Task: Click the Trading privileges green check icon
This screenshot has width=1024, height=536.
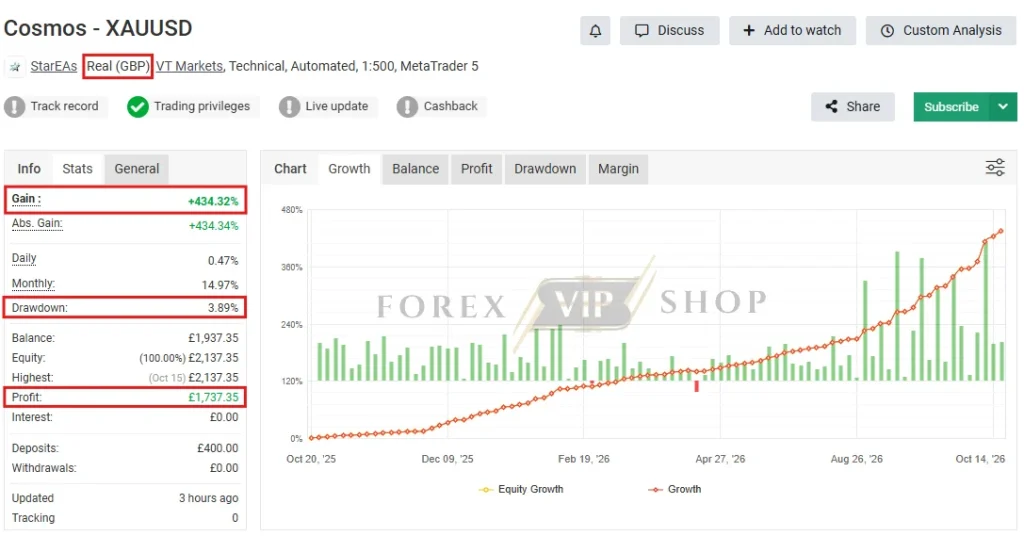Action: 138,106
